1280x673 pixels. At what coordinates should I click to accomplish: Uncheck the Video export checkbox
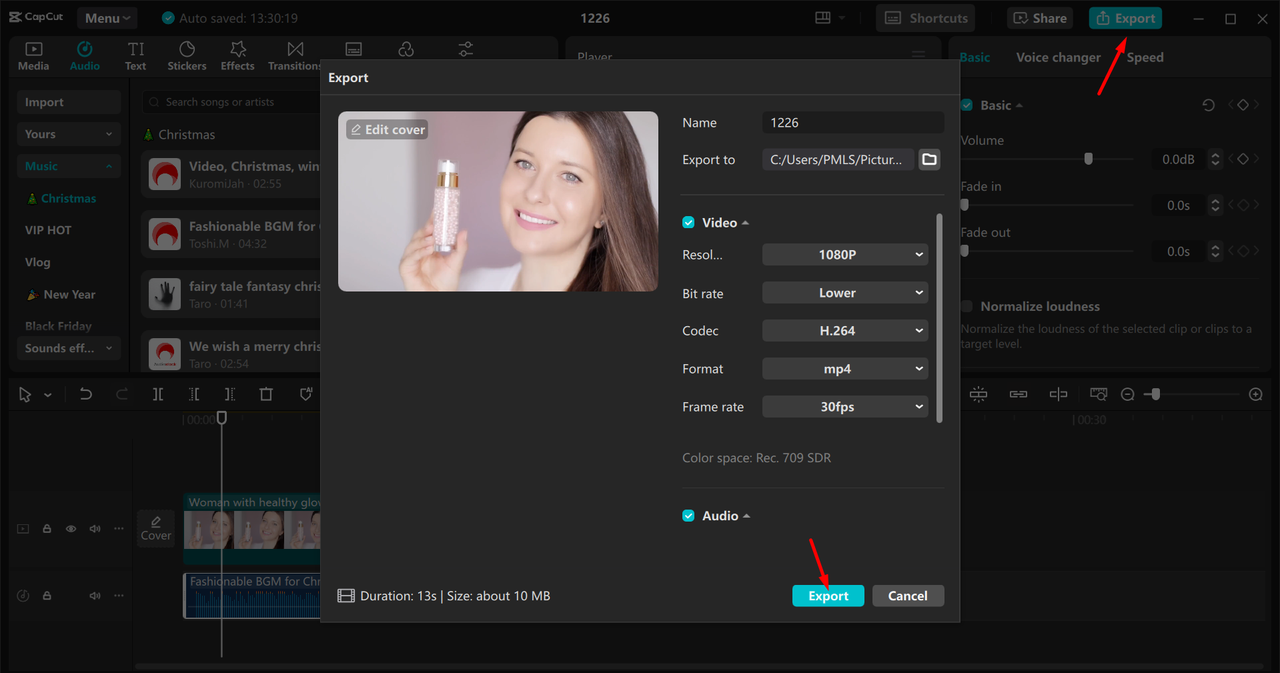(688, 223)
